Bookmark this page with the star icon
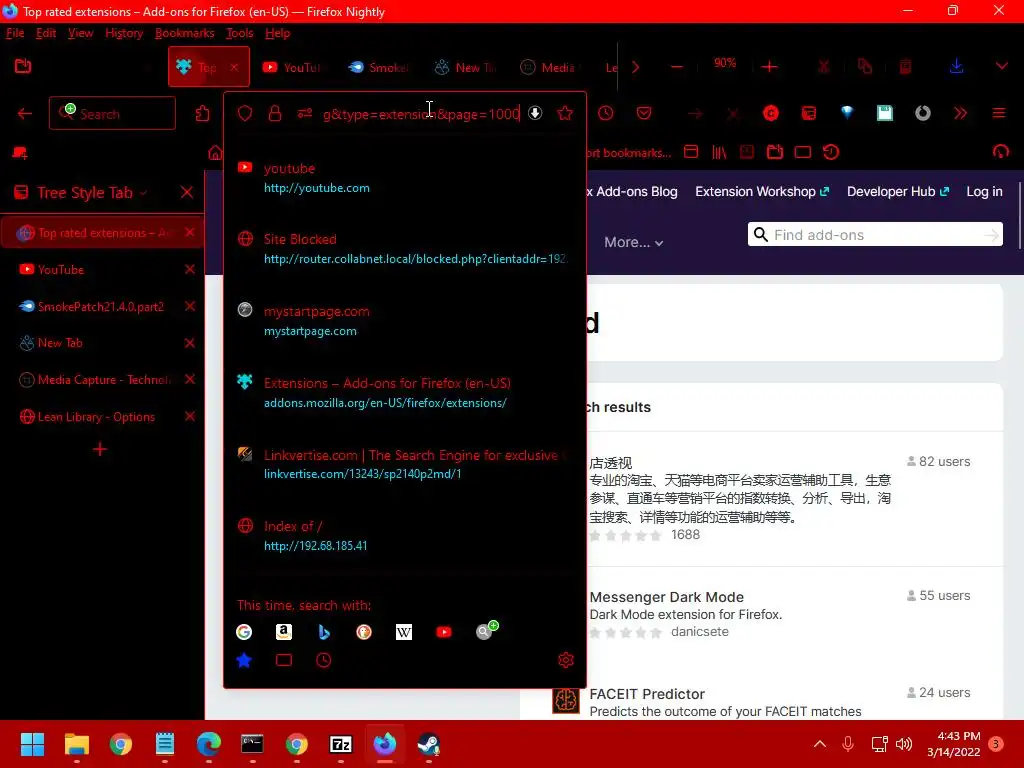This screenshot has height=768, width=1024. (566, 114)
